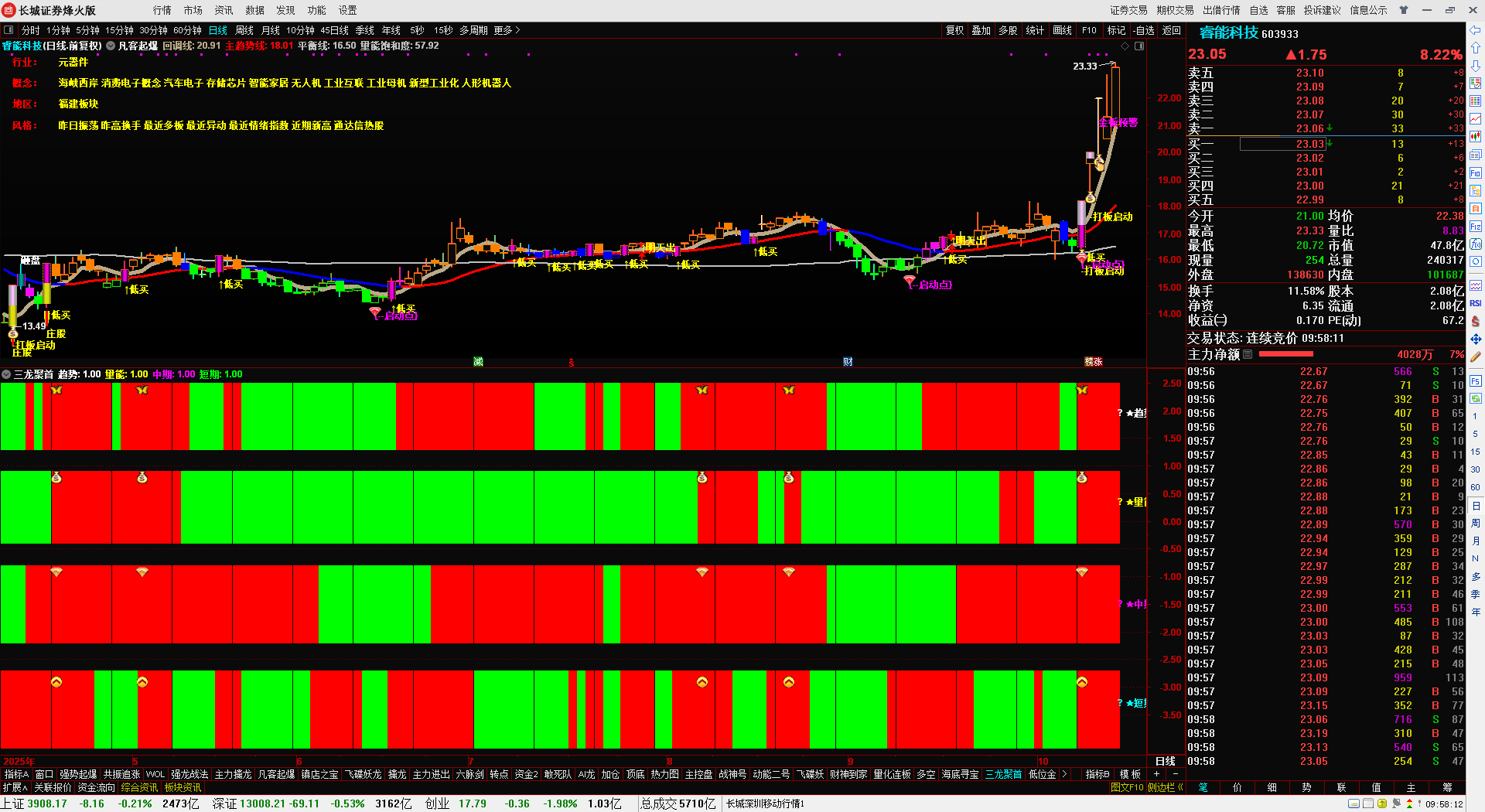Open the 行情 menu

(x=162, y=10)
